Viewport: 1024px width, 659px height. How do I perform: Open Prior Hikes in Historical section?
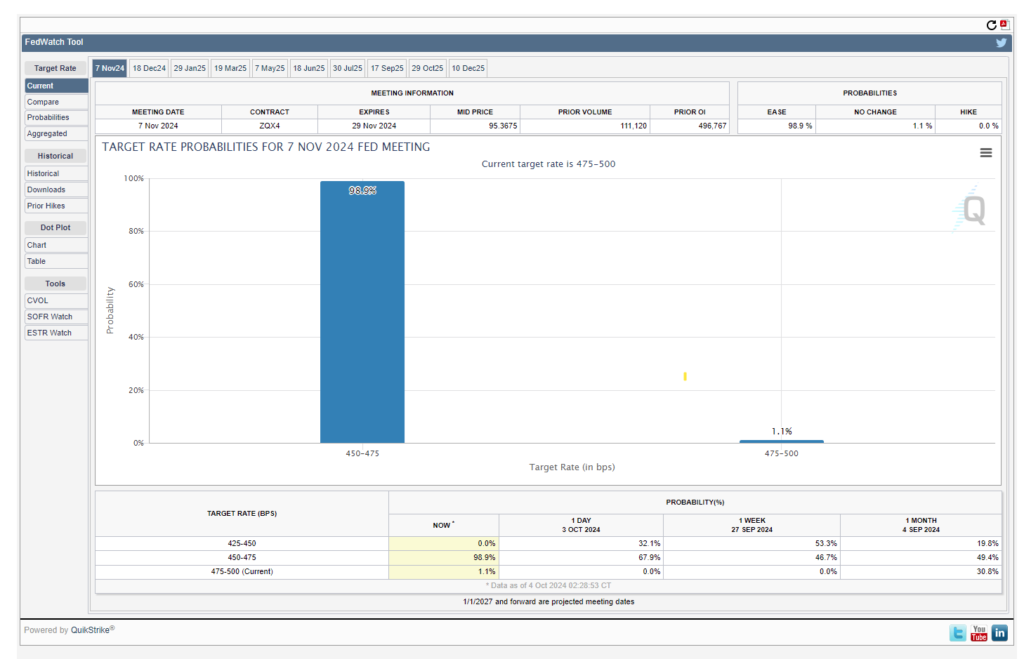(x=56, y=206)
